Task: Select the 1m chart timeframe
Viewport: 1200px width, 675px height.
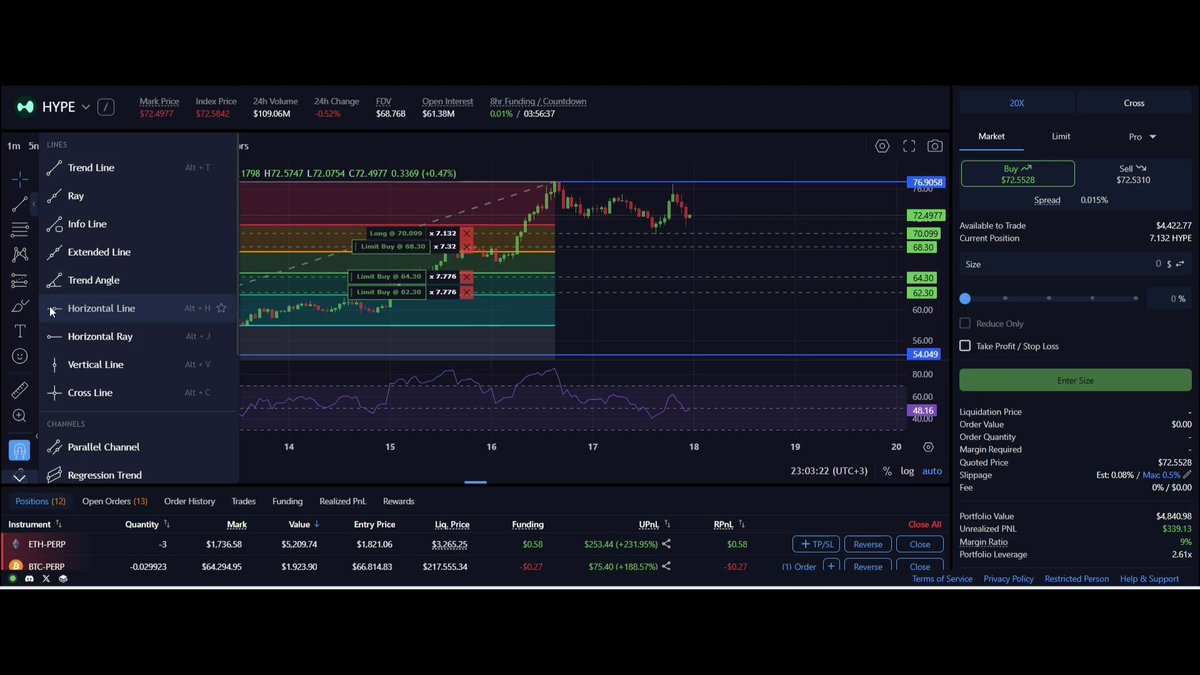Action: point(13,146)
